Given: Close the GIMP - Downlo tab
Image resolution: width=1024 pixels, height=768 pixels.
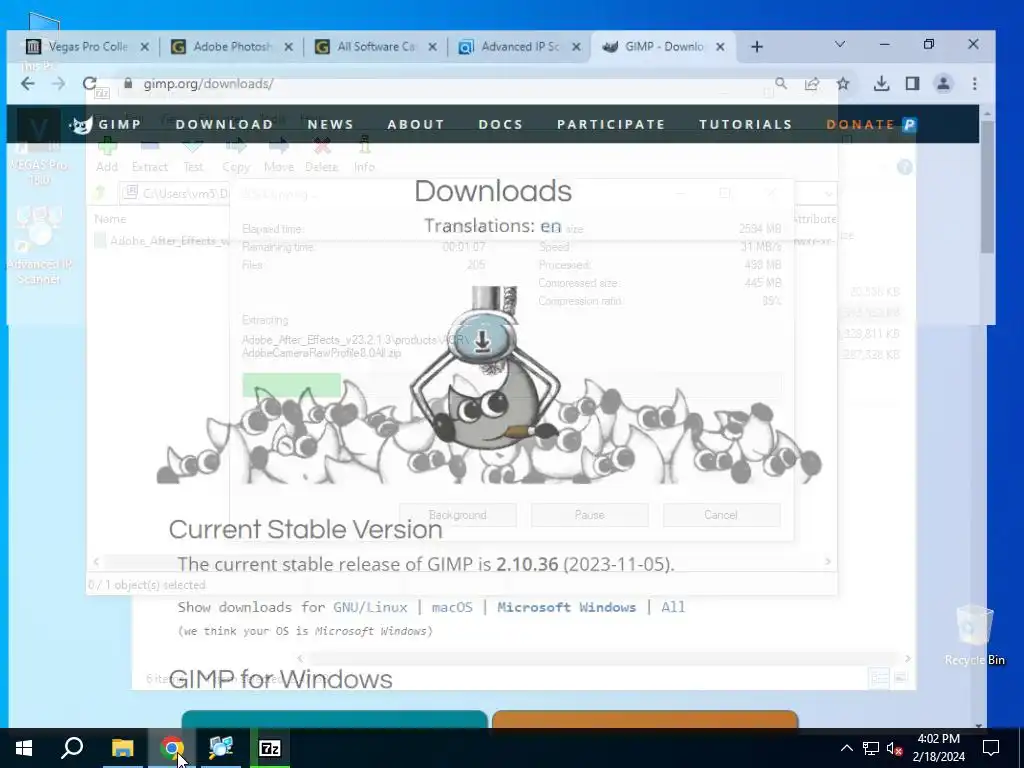Looking at the screenshot, I should tap(720, 46).
